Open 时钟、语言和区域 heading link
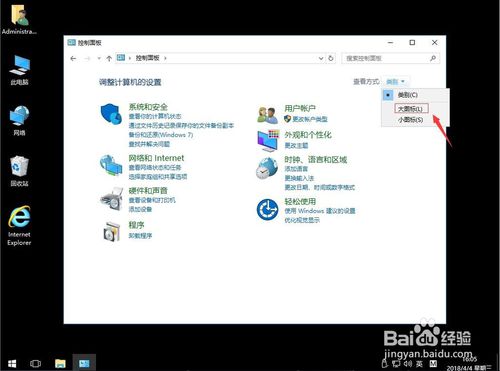Viewport: 500px width, 371px height. (316, 160)
